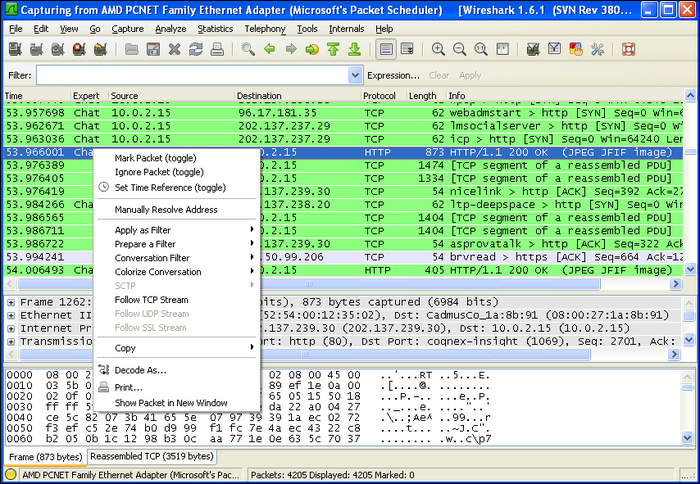Viewport: 700px width, 484px height.
Task: Start a new live capture icon
Action: [x=58, y=49]
